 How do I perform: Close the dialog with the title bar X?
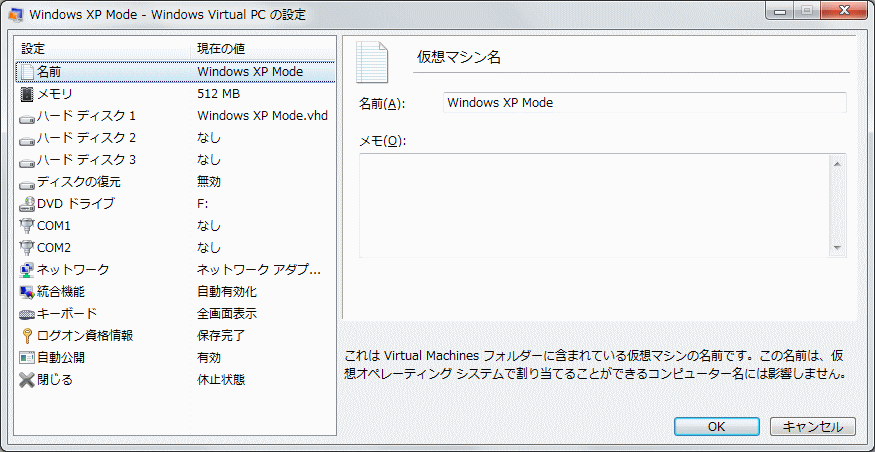(844, 11)
